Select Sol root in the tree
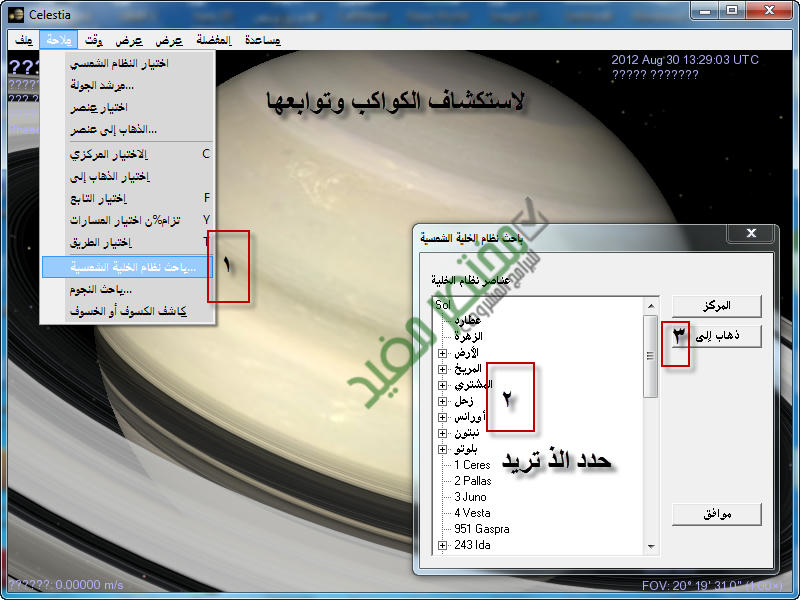 443,305
